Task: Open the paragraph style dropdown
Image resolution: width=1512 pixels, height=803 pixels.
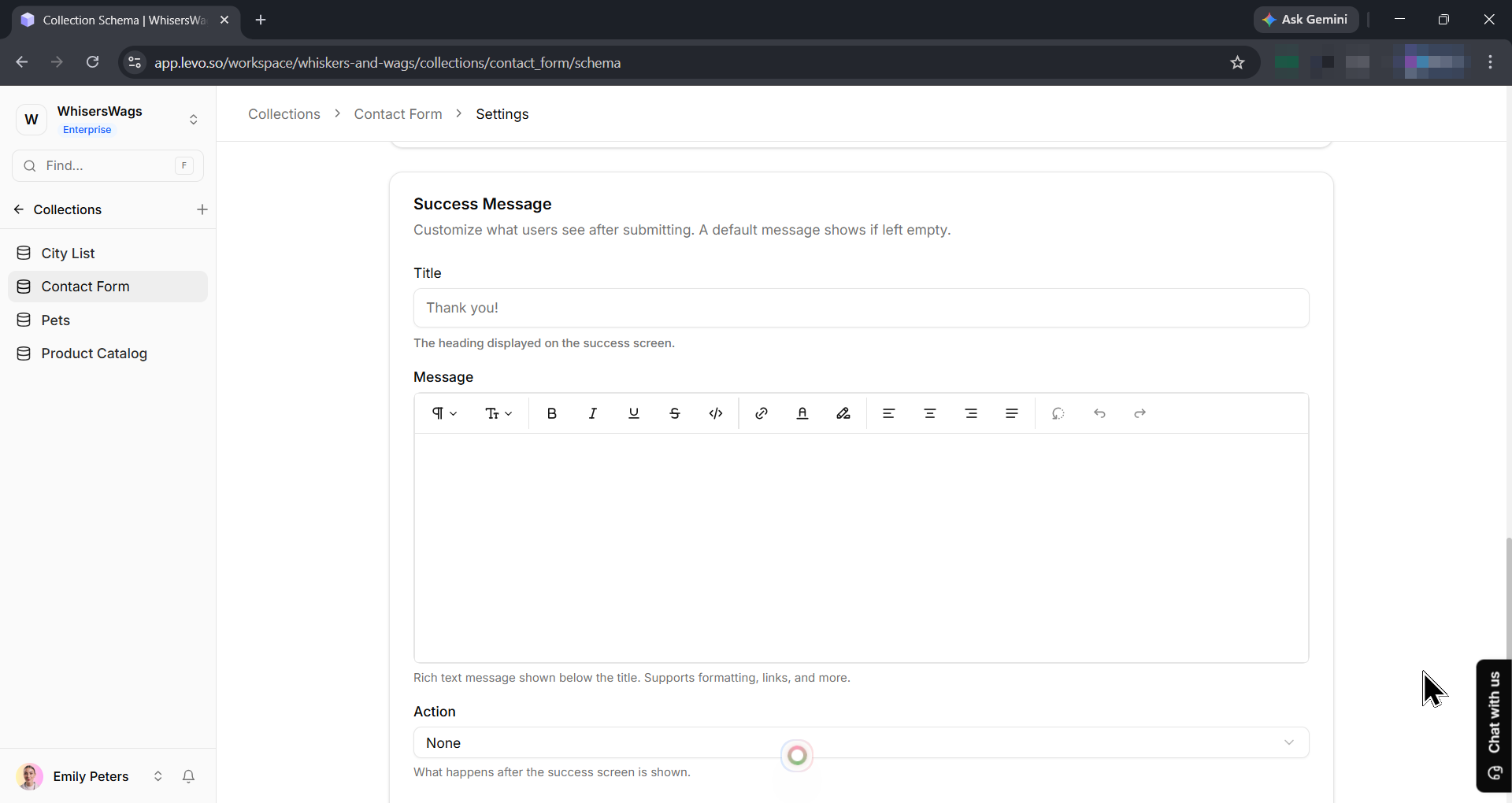Action: click(444, 413)
